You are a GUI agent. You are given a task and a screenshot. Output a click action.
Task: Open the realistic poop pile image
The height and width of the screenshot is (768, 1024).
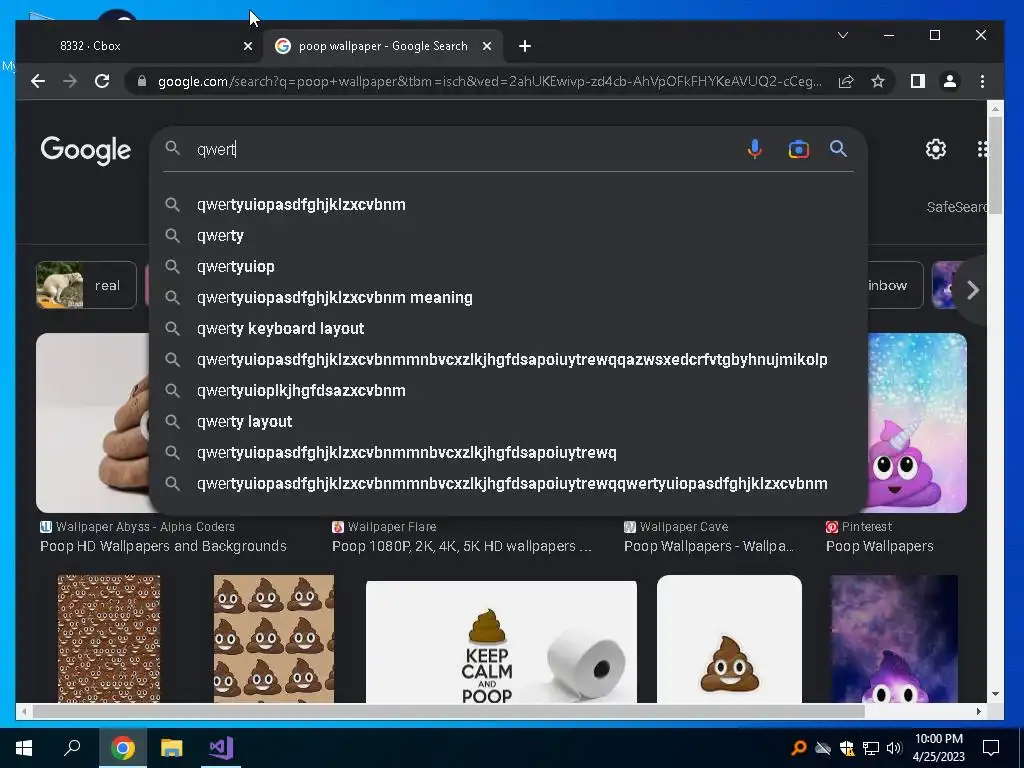click(x=93, y=423)
